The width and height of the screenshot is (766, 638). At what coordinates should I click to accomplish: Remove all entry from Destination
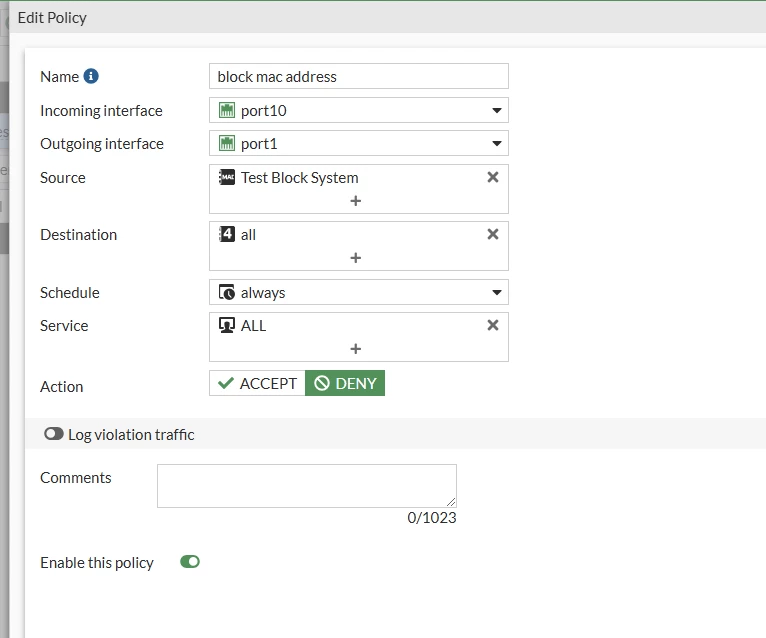(493, 234)
